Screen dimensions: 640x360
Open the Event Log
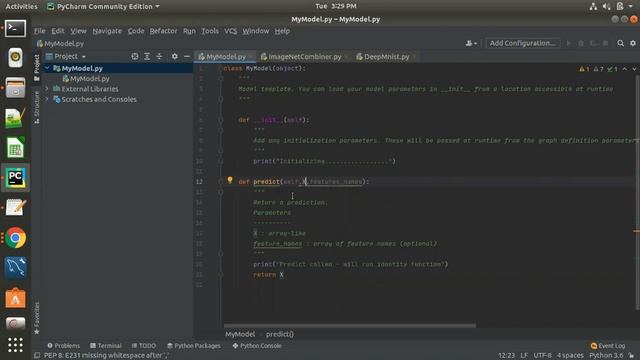click(608, 346)
